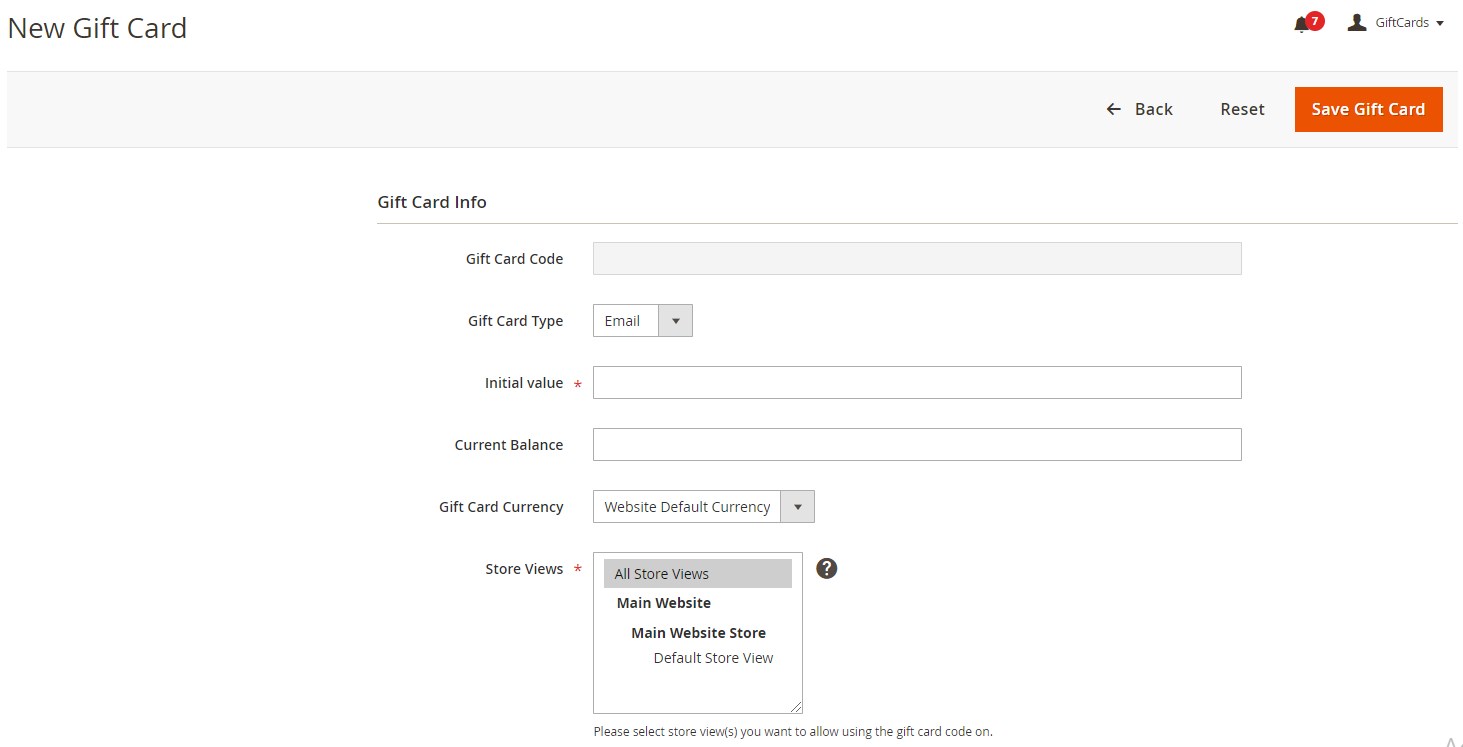Screen dimensions: 1463x747
Task: Click the New Gift Card page title
Action: [x=97, y=28]
